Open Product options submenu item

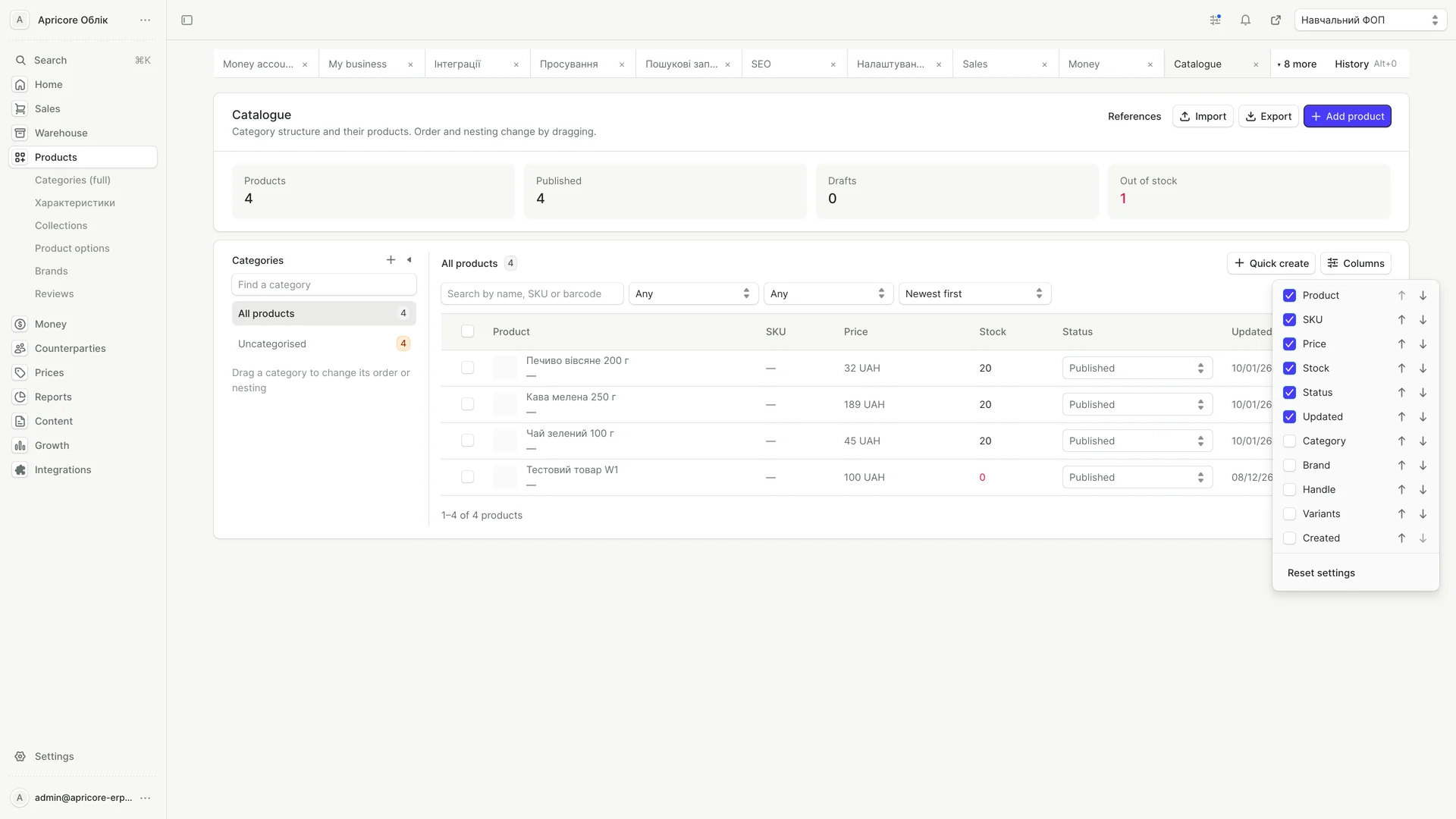(x=72, y=248)
